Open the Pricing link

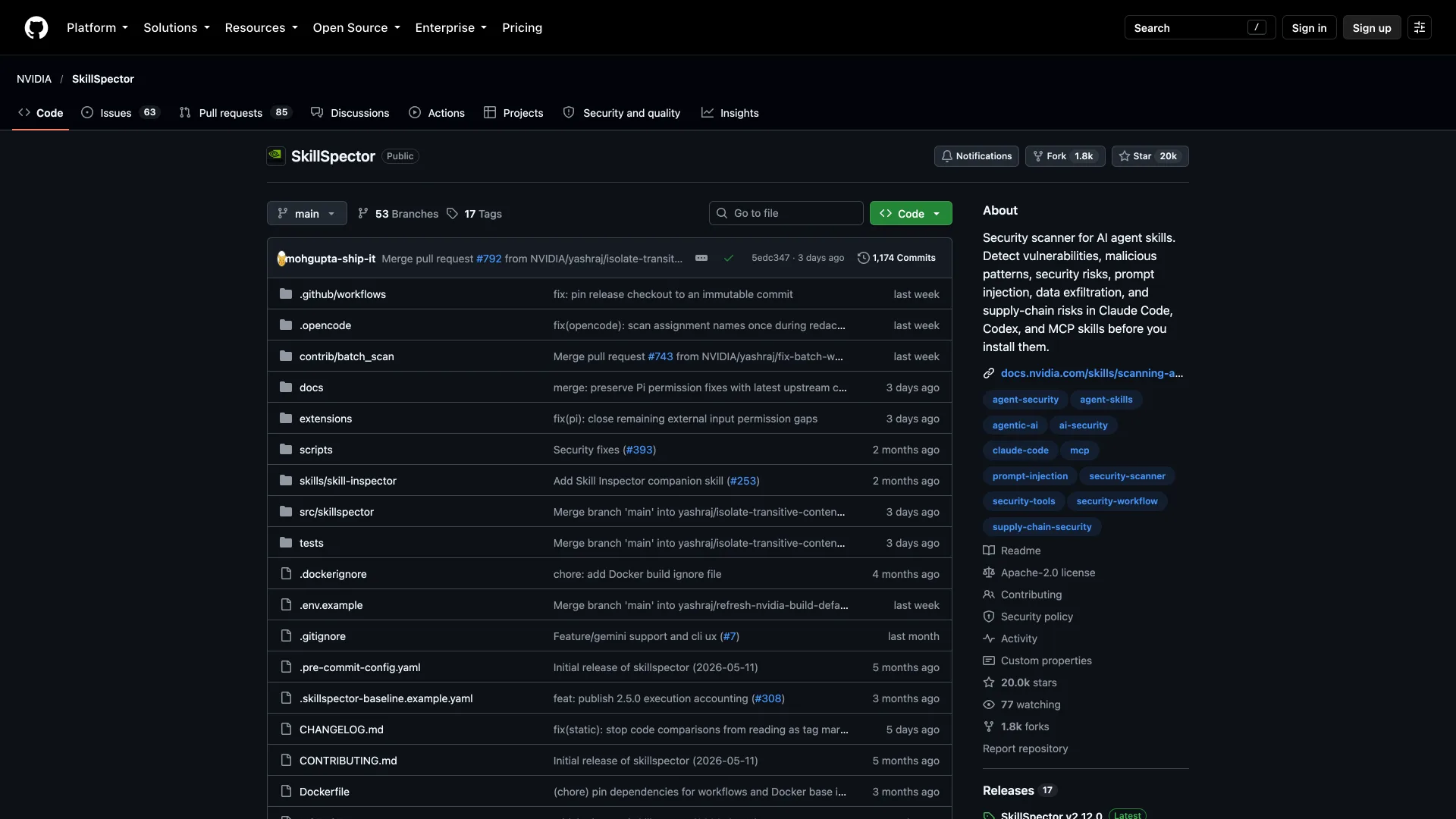click(522, 28)
